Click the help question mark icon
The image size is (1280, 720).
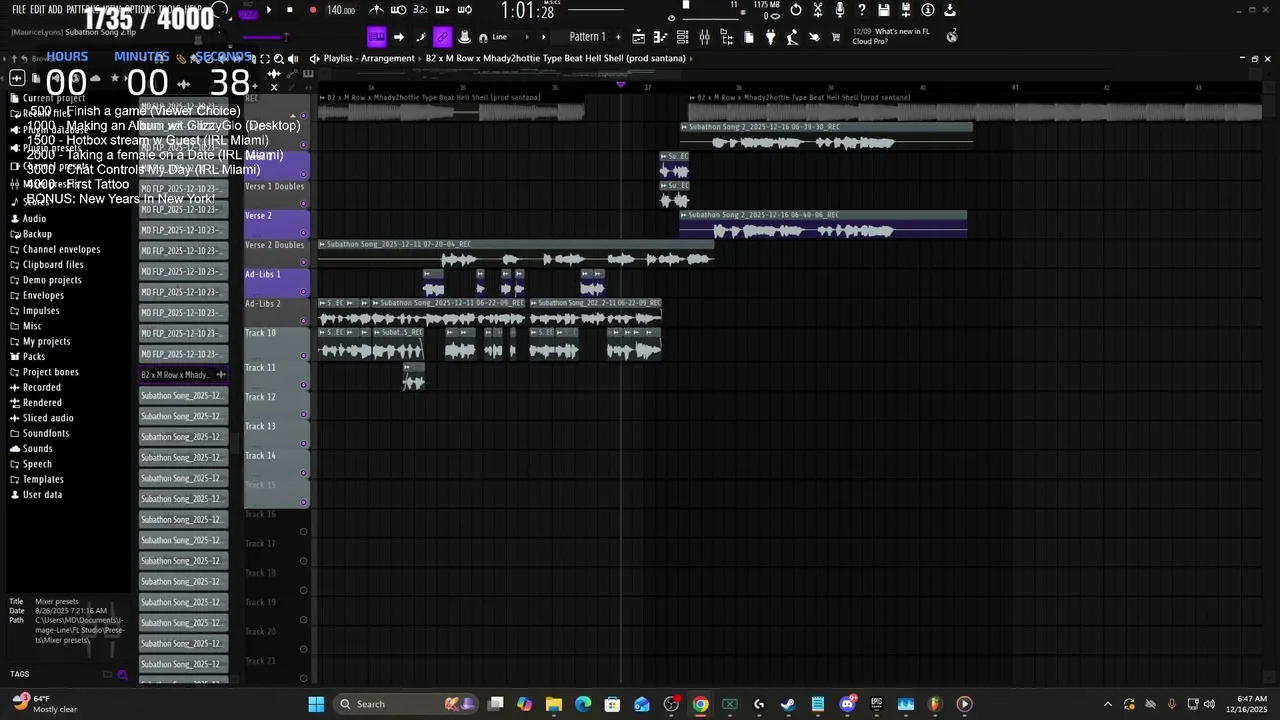pos(862,10)
